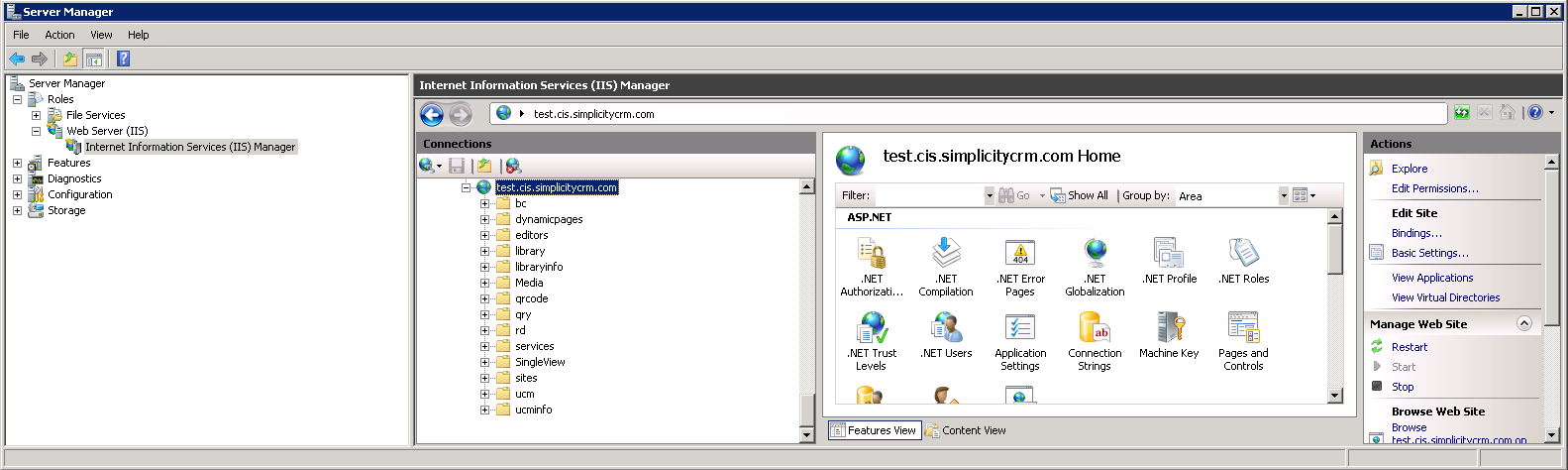Open .NET Trust Levels feature
Viewport: 1568px width, 470px height.
872,341
